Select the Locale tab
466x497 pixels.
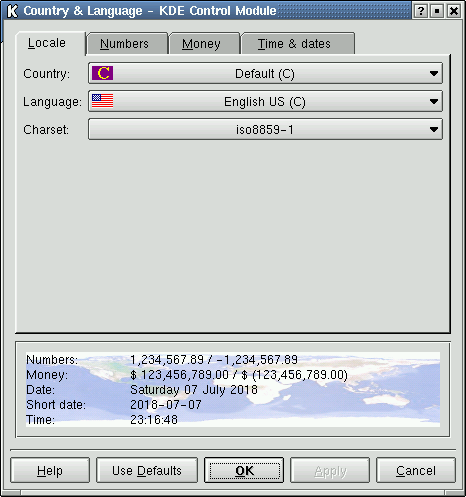50,43
